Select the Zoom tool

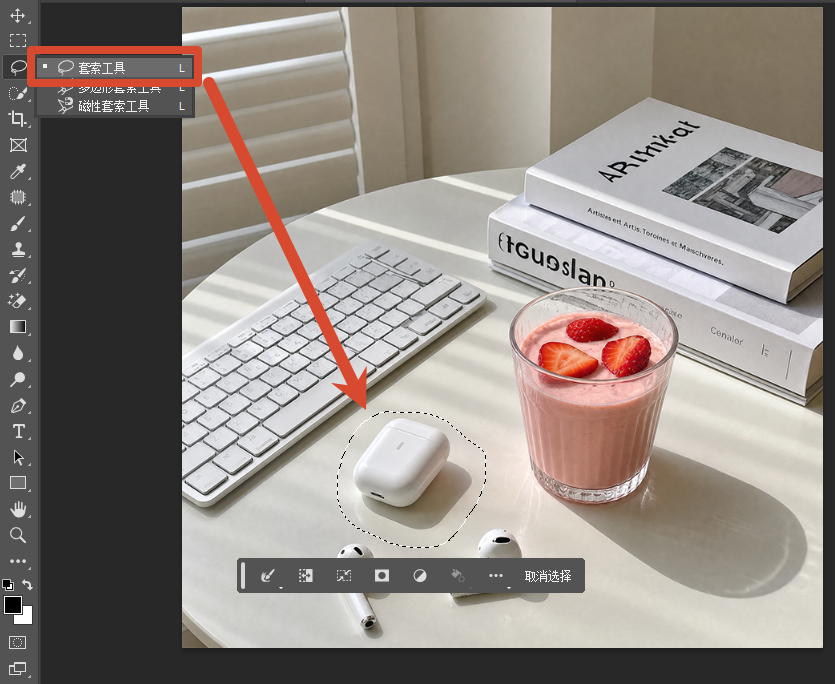[18, 535]
